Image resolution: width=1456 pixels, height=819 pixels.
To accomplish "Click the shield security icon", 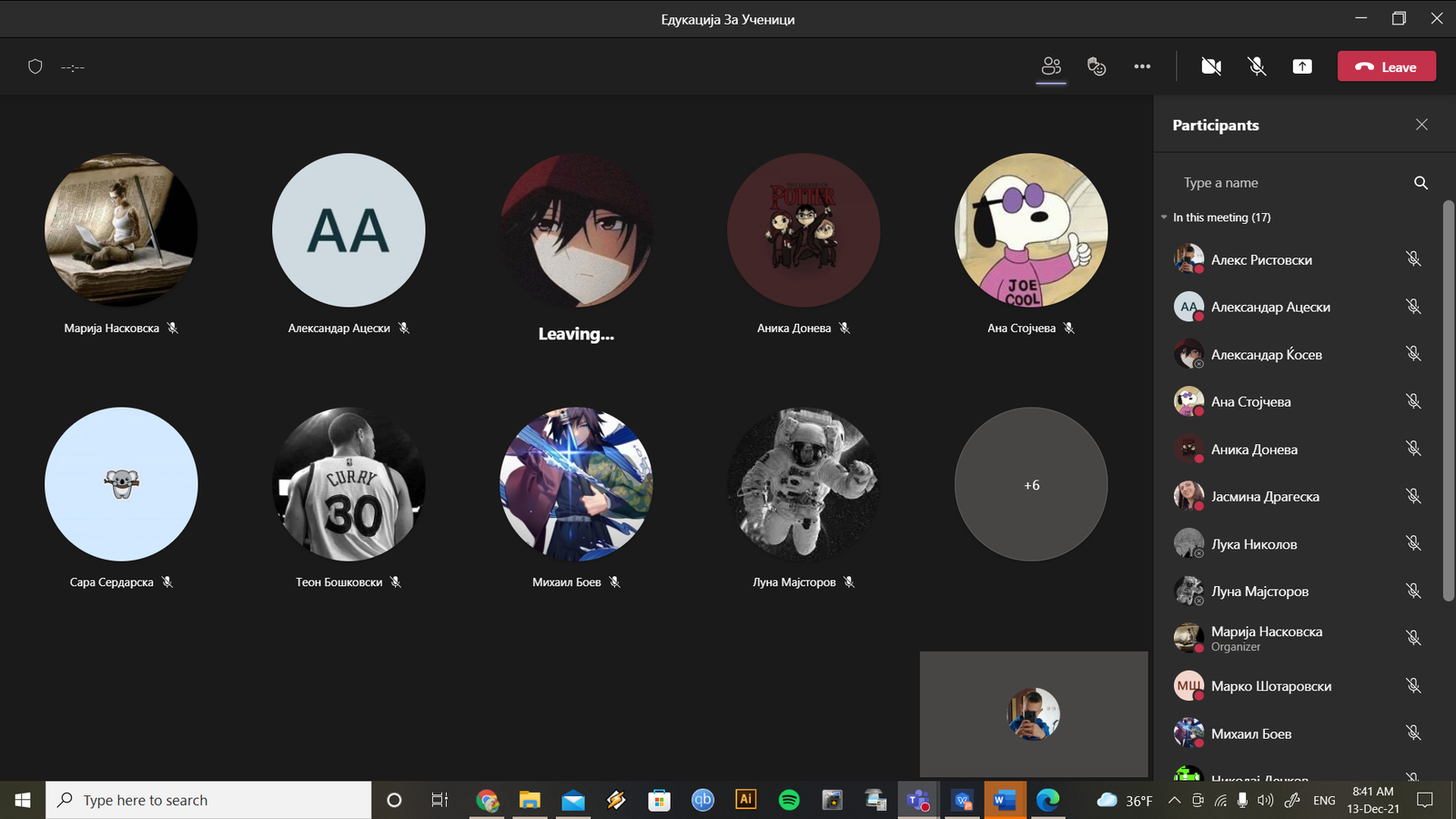I will [x=35, y=66].
